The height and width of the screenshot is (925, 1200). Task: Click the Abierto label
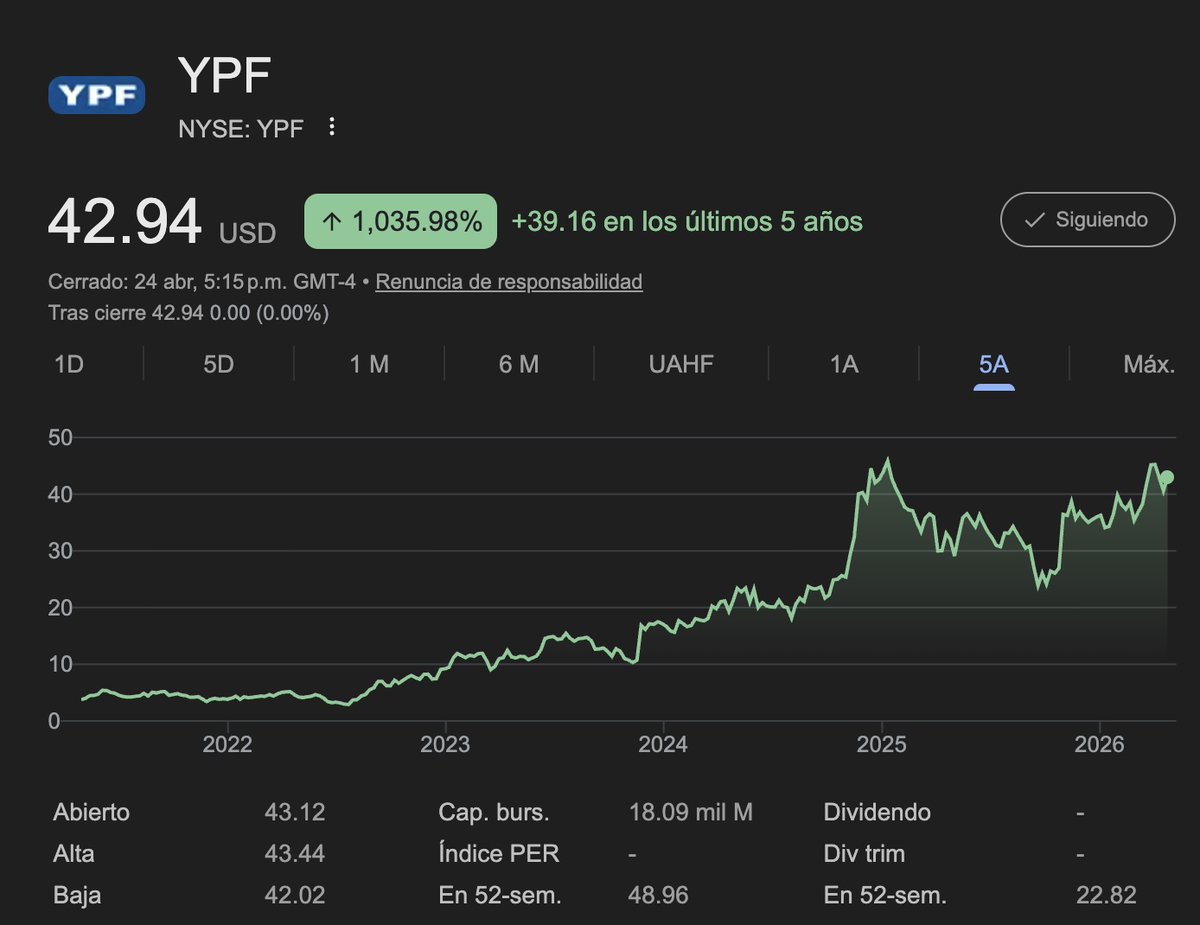coord(91,813)
